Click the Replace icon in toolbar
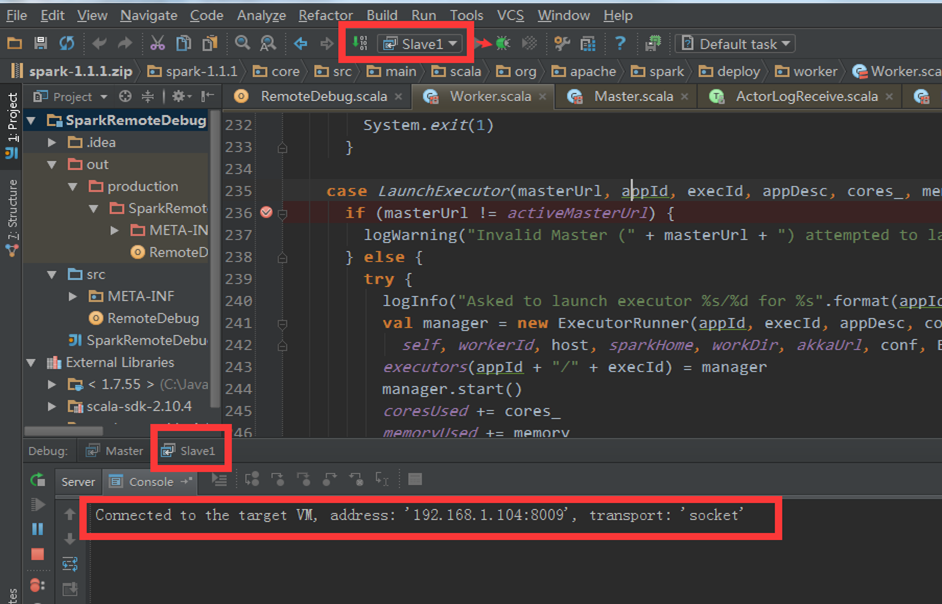942x604 pixels. [x=268, y=43]
